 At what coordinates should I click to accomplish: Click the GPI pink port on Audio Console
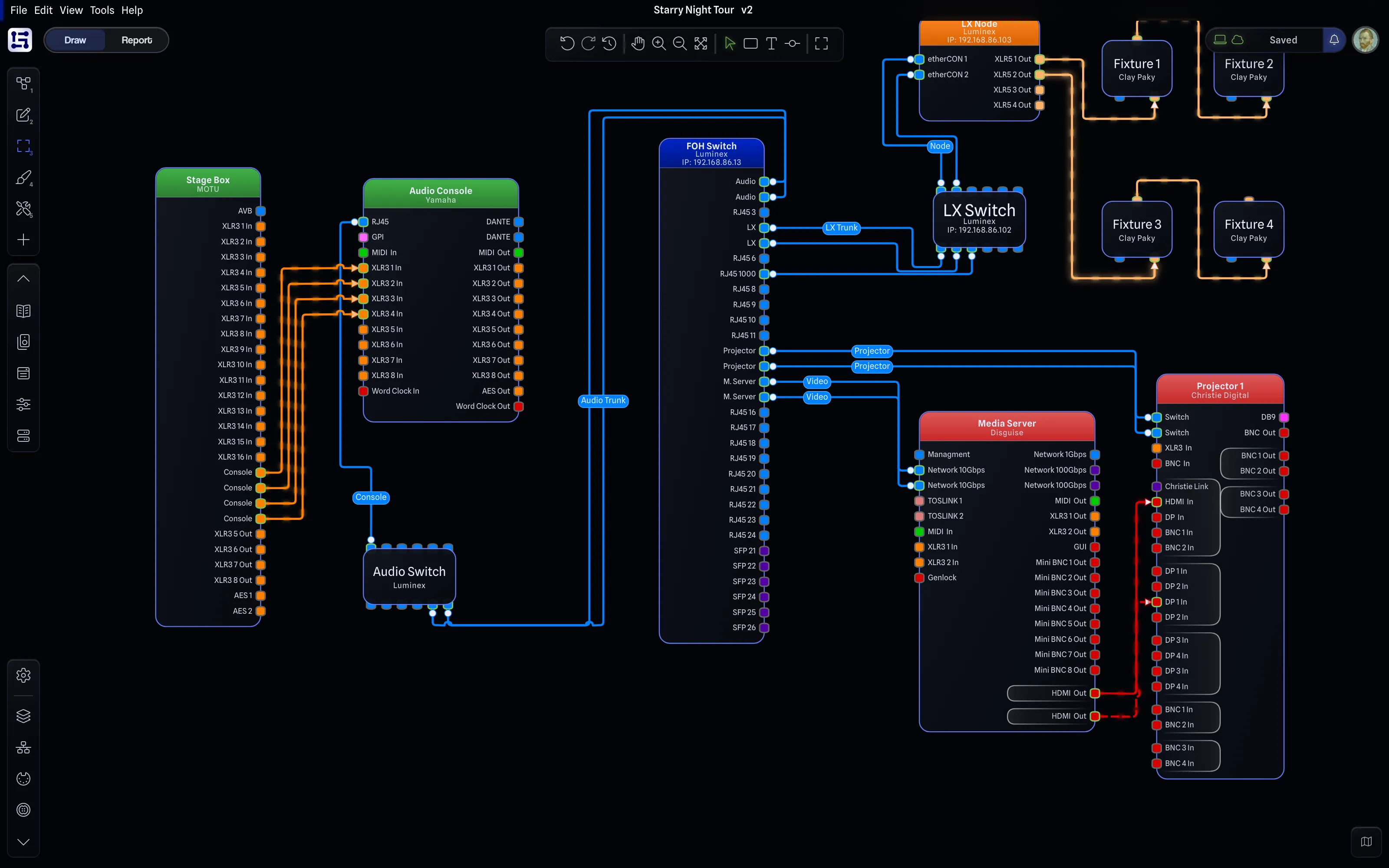(363, 237)
